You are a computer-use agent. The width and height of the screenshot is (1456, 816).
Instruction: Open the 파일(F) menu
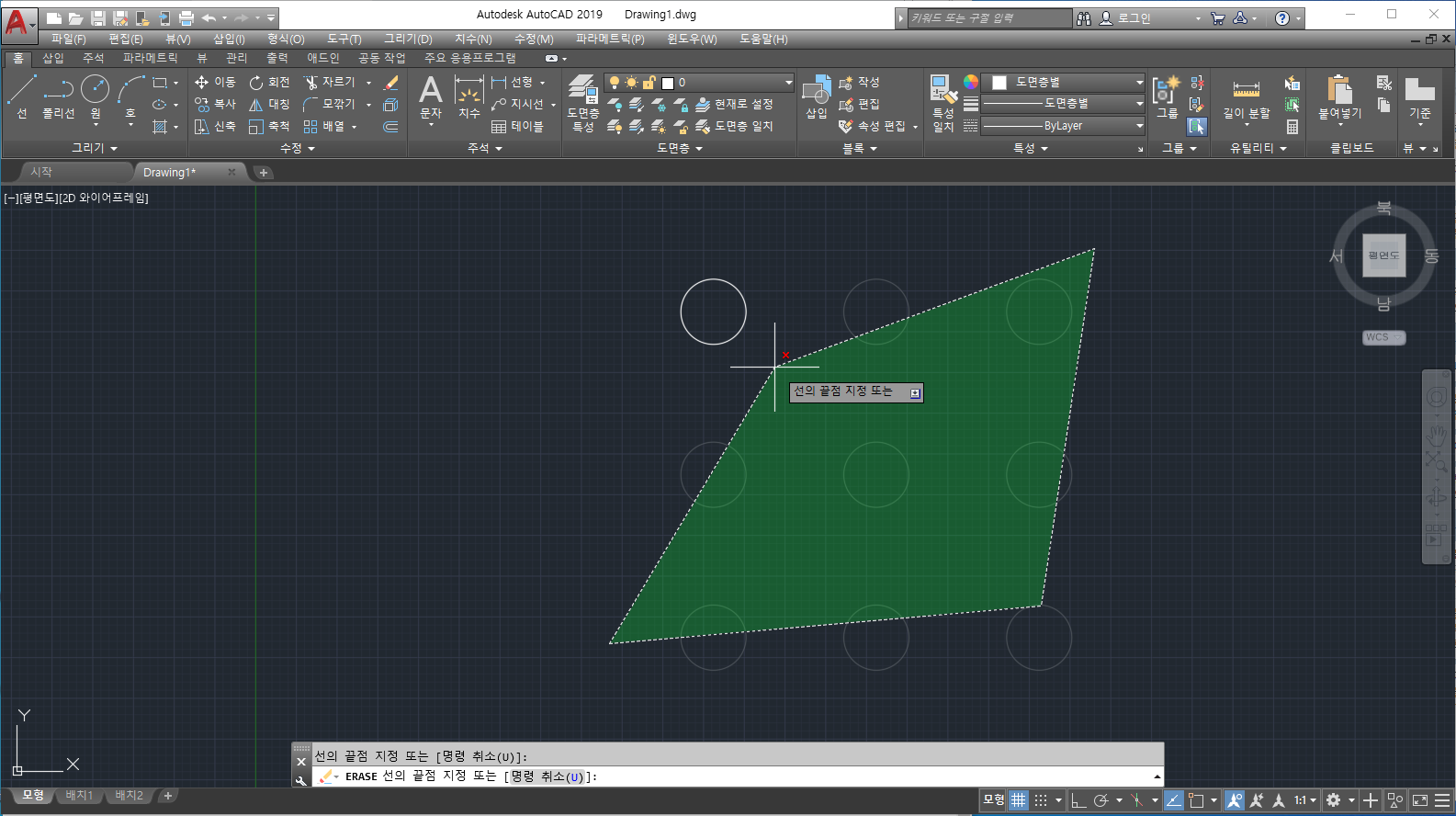(68, 39)
